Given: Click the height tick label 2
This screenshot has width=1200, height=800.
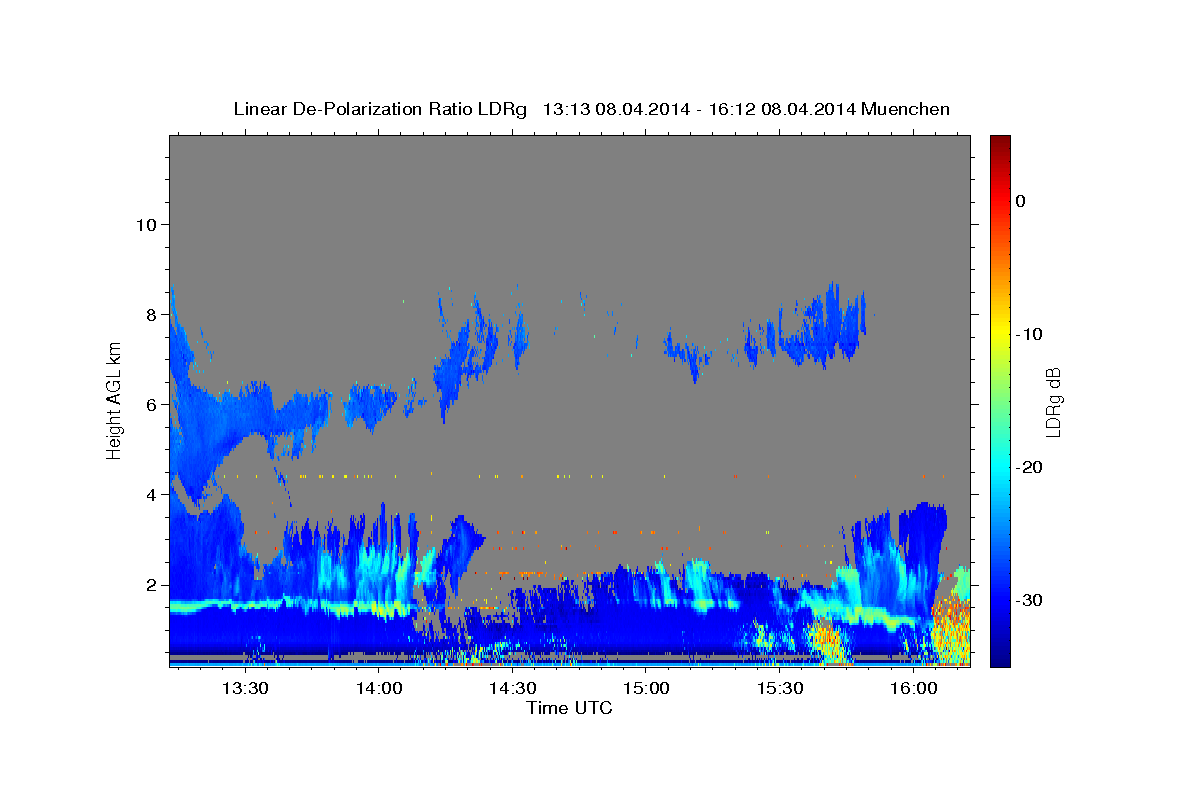Looking at the screenshot, I should [x=150, y=584].
